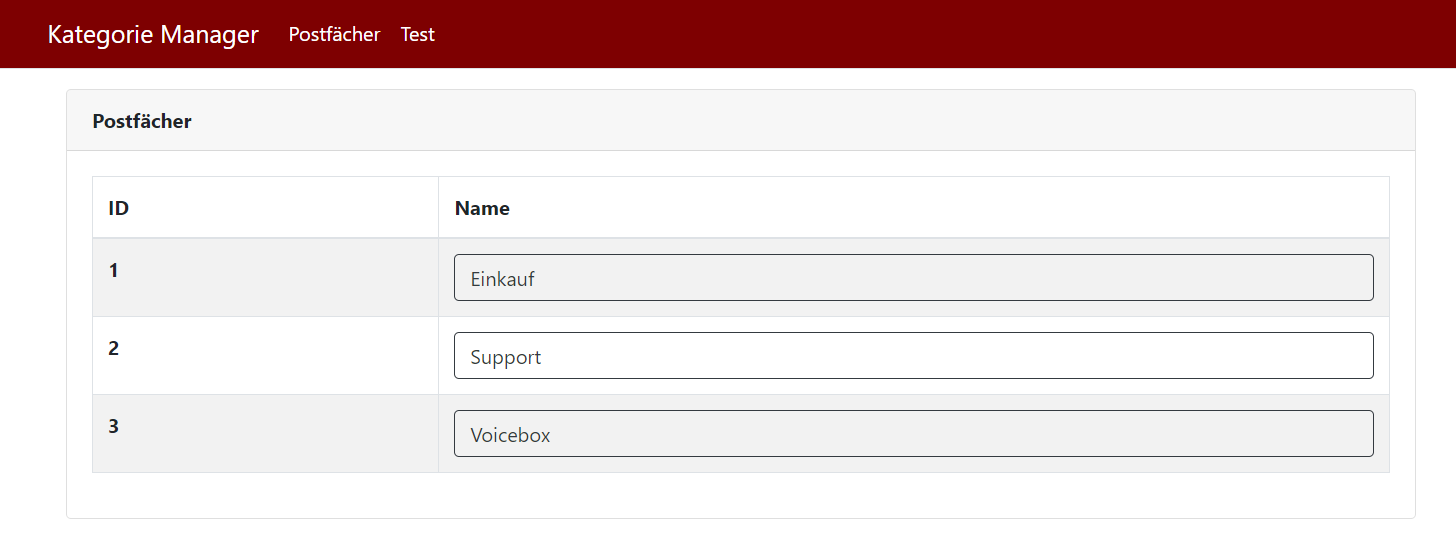Click the blank page background outside the card

[32, 300]
